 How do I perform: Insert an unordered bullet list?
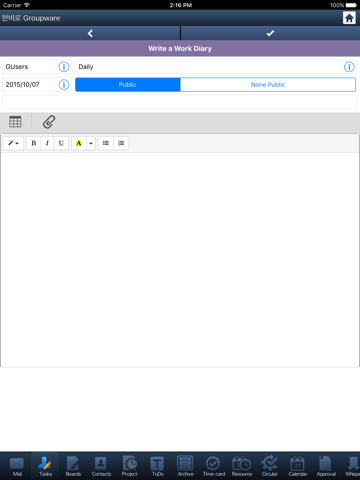(106, 143)
